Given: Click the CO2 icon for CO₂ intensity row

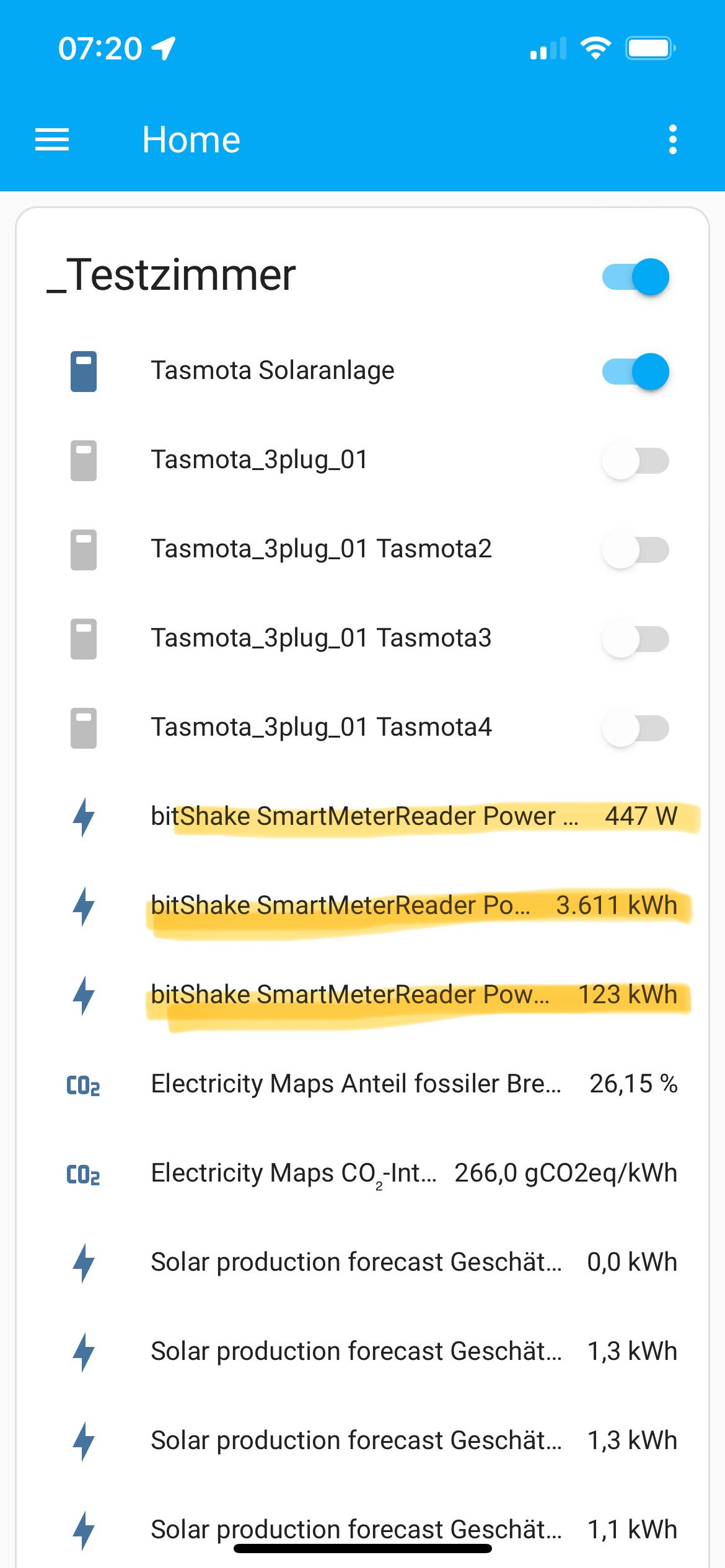Looking at the screenshot, I should click(83, 1174).
